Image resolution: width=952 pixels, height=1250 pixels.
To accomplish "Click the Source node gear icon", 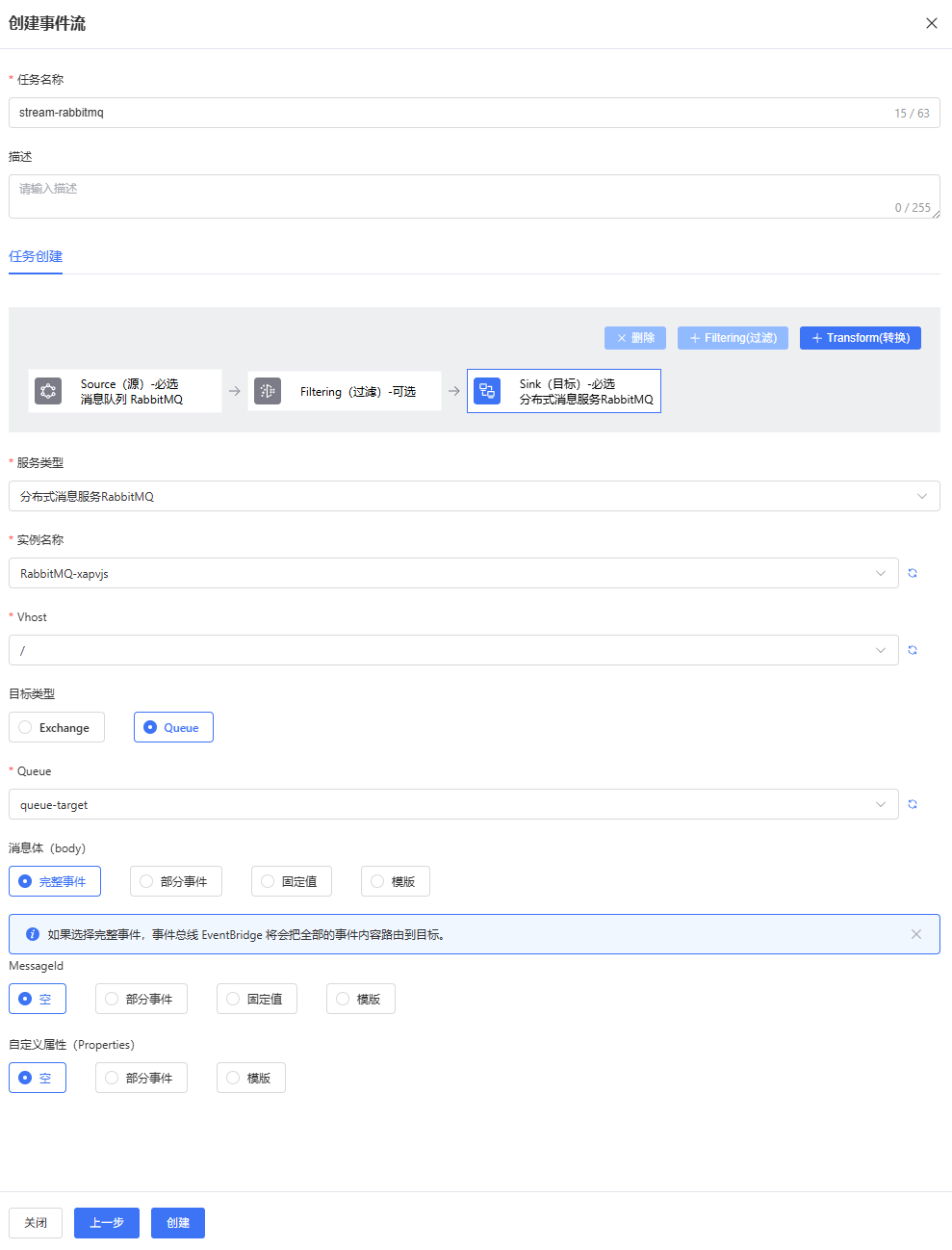I will (x=48, y=391).
